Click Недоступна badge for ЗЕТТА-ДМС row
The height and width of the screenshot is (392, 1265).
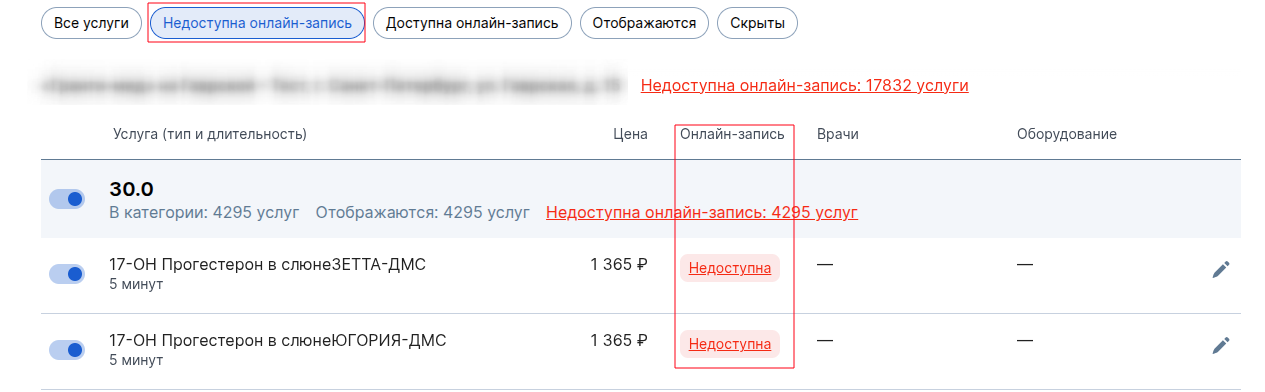(x=730, y=268)
